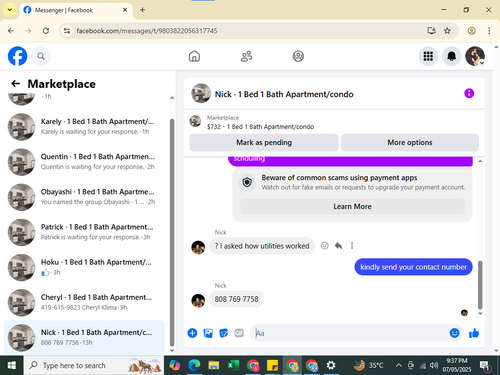This screenshot has height=375, width=500.
Task: Open conversation info purple icon
Action: [x=469, y=93]
